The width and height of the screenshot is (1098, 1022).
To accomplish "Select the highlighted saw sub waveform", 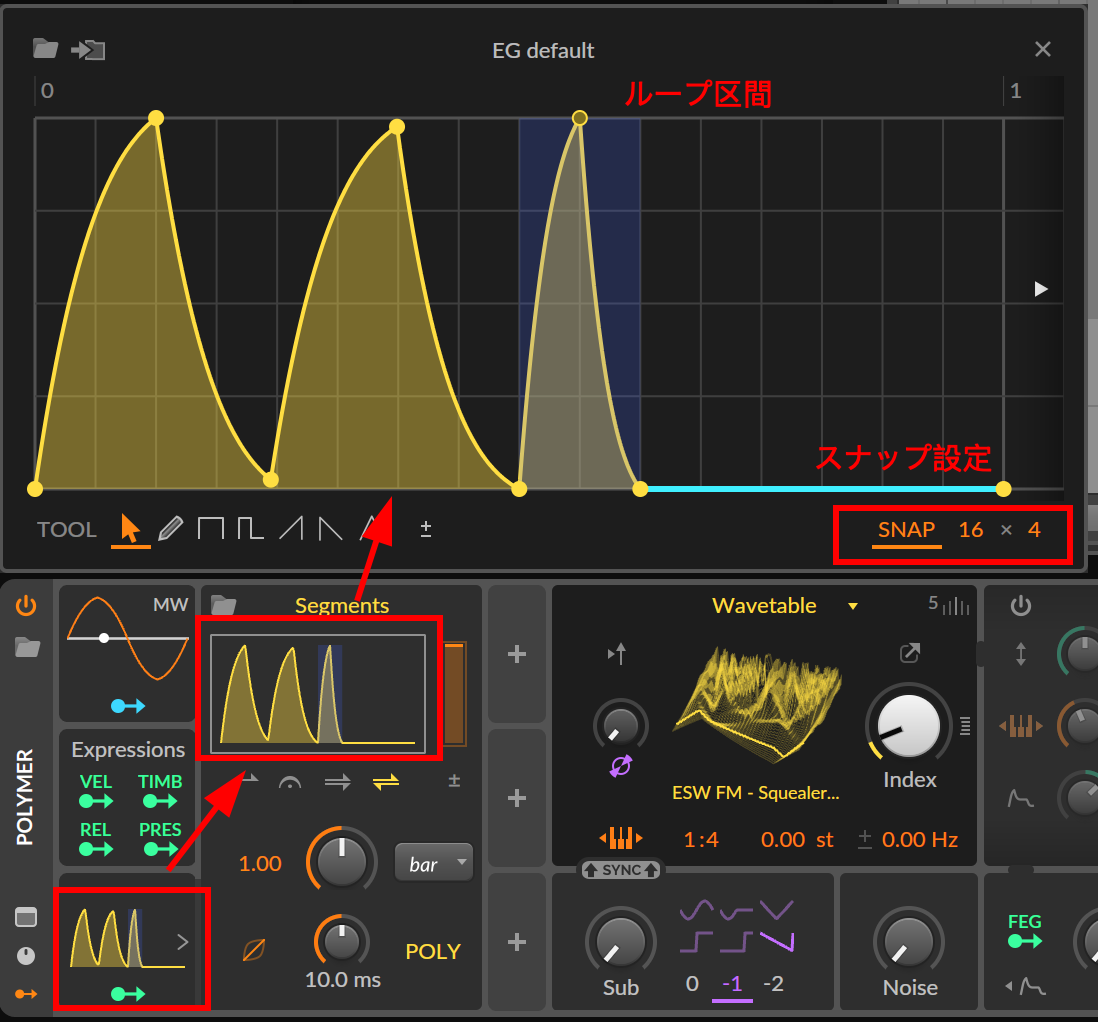I will coord(777,941).
